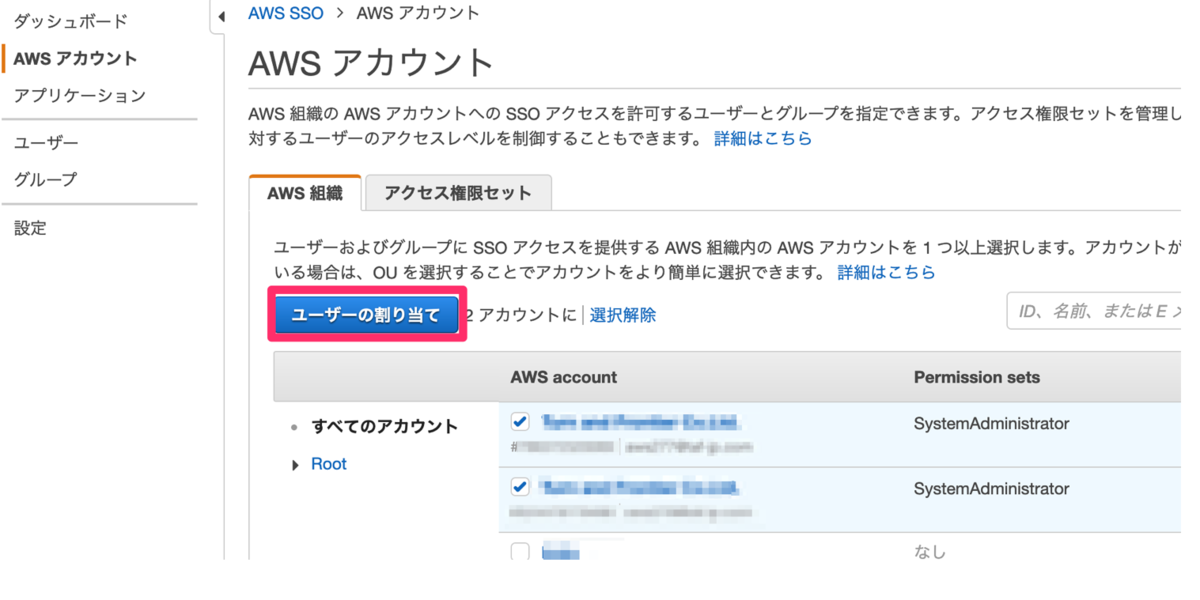Image resolution: width=1200 pixels, height=600 pixels.
Task: Click the second row SystemAdministrator permission set
Action: click(992, 489)
